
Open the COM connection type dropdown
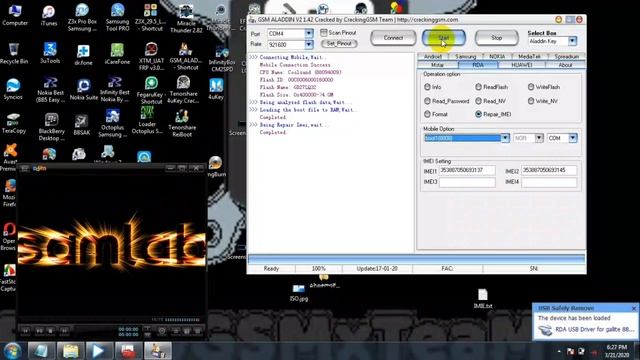coord(573,138)
